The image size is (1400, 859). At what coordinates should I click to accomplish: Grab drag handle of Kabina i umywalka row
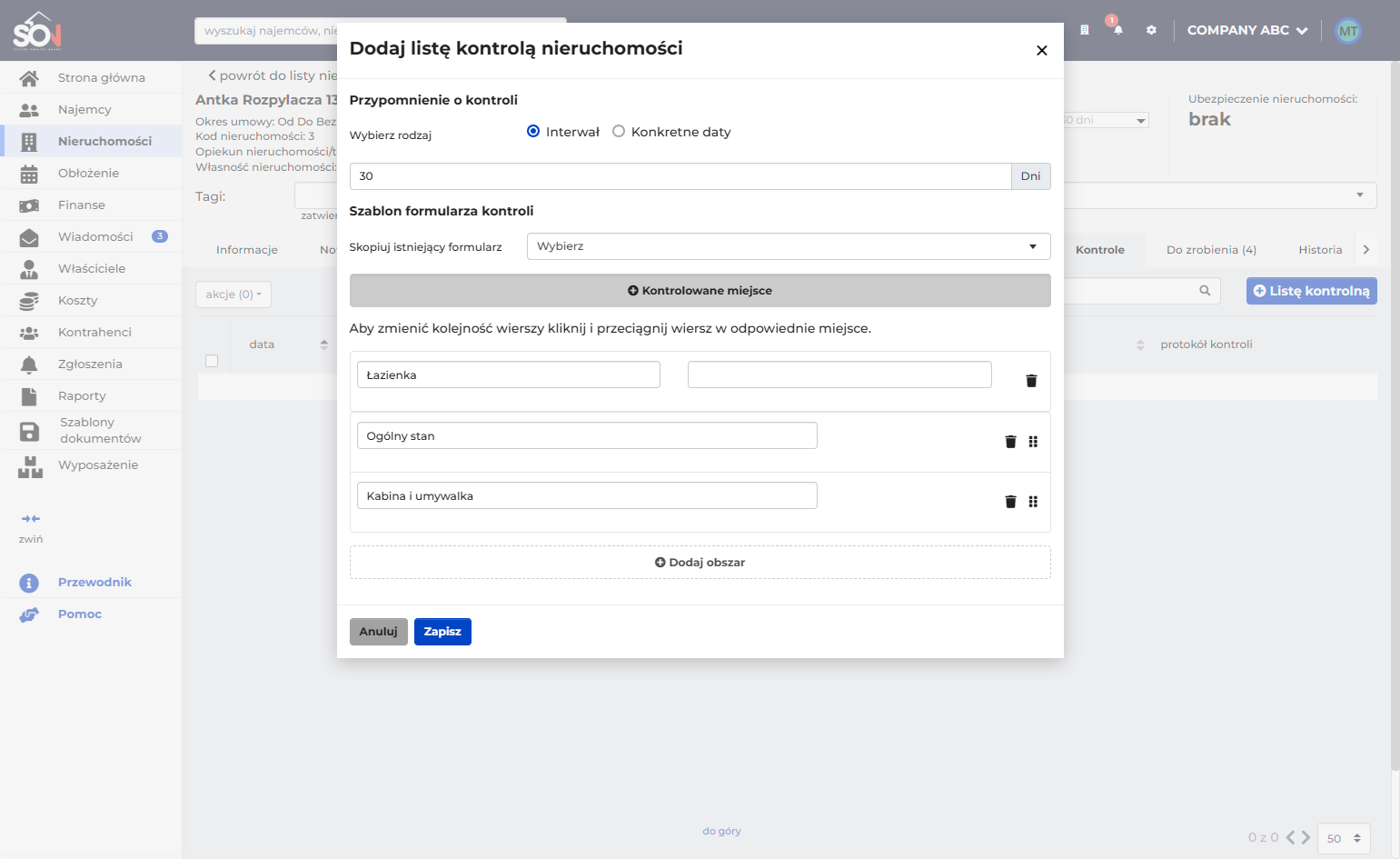pyautogui.click(x=1033, y=502)
